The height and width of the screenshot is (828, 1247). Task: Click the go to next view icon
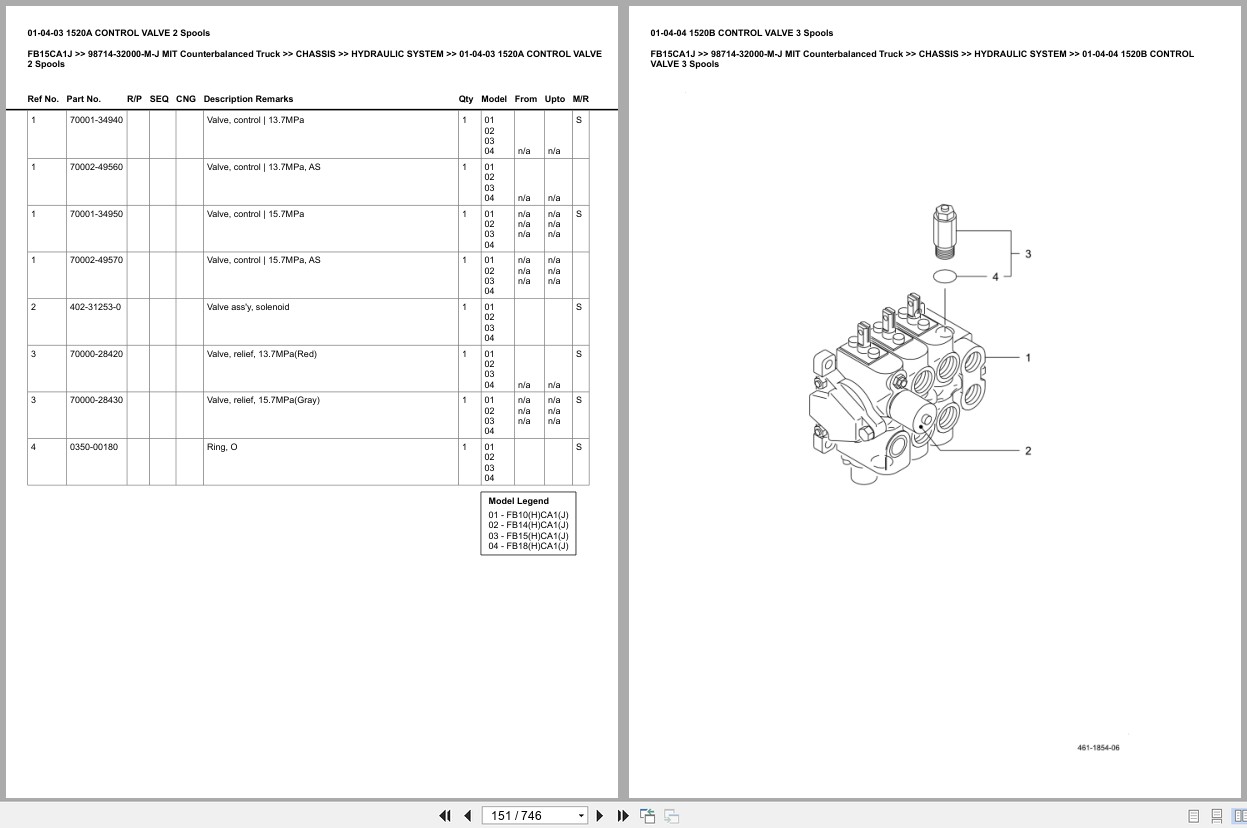pos(671,816)
